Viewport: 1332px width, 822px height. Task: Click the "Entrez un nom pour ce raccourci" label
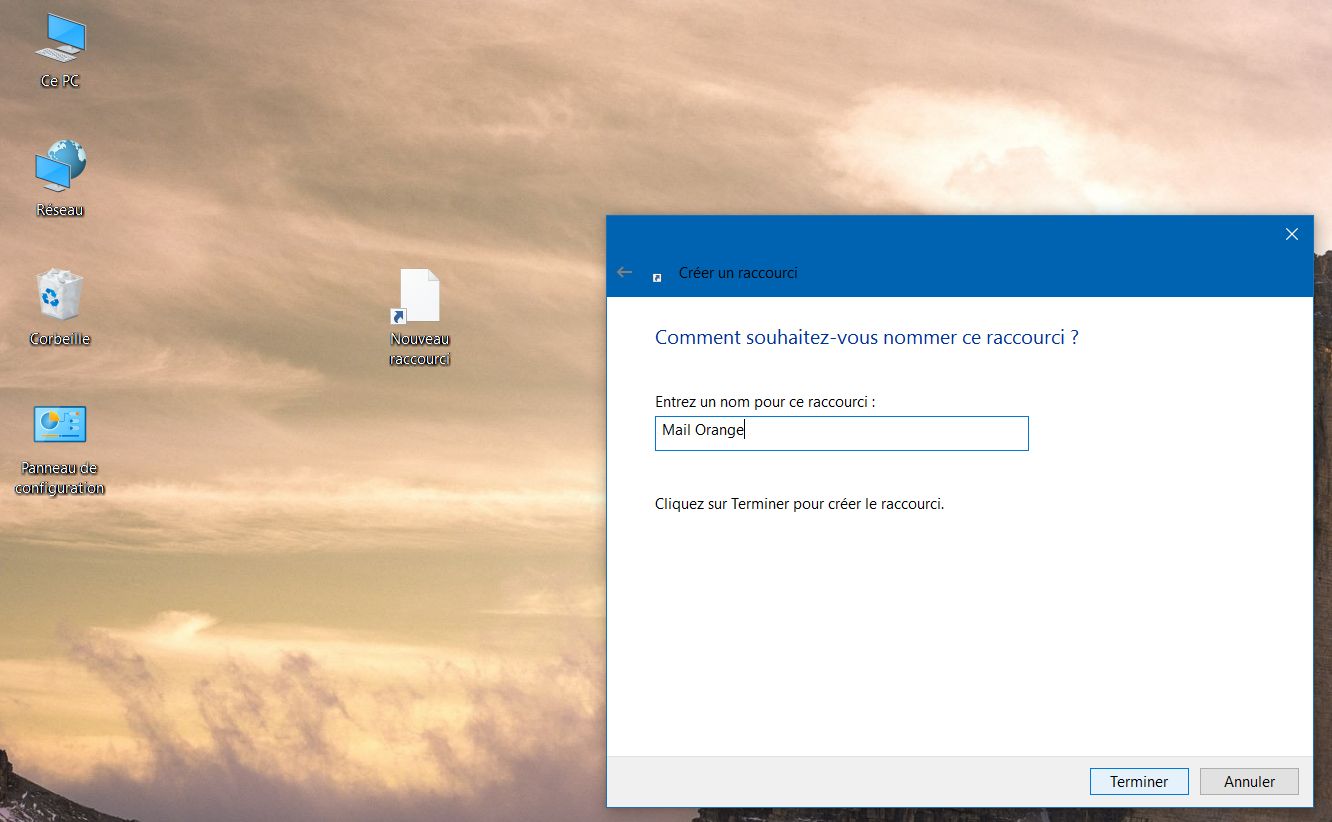pyautogui.click(x=765, y=402)
